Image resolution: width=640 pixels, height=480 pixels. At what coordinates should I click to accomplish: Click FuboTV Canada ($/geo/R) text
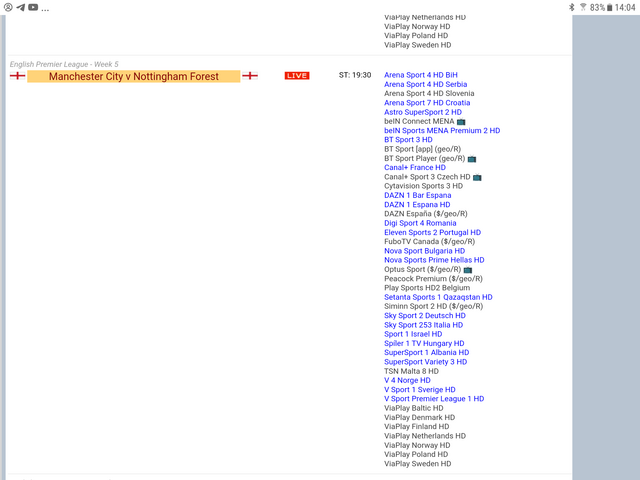click(x=429, y=242)
